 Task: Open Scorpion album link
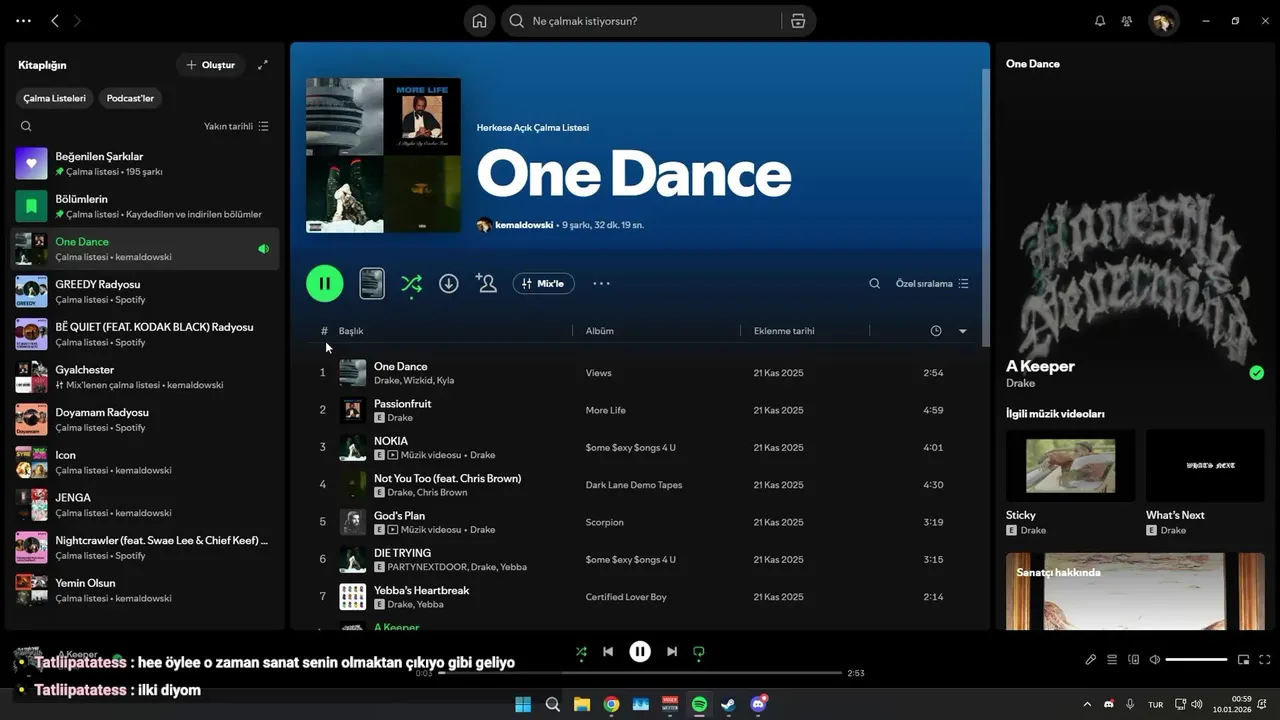[x=604, y=522]
